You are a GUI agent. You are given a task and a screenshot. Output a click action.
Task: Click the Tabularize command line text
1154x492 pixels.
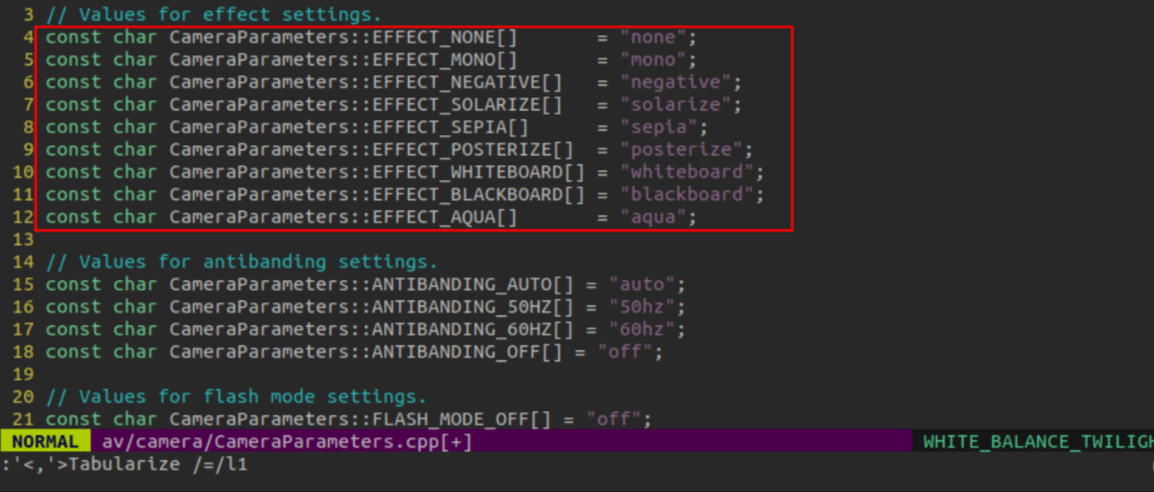(124, 465)
